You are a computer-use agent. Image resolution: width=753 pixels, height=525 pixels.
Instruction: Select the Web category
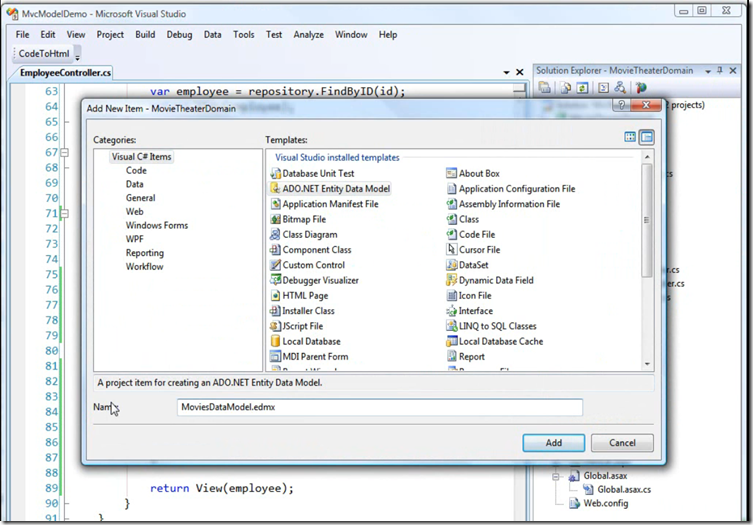134,211
